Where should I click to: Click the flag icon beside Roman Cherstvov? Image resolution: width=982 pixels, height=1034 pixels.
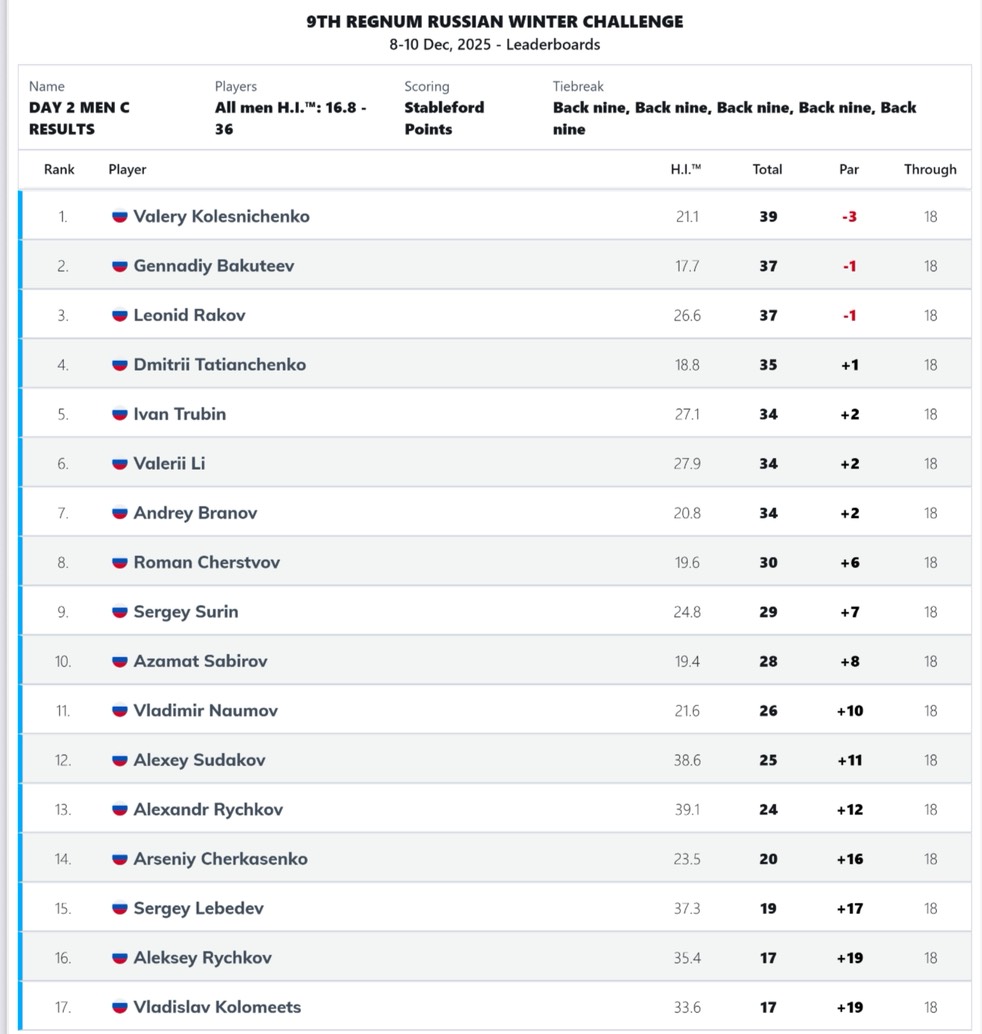tap(119, 563)
